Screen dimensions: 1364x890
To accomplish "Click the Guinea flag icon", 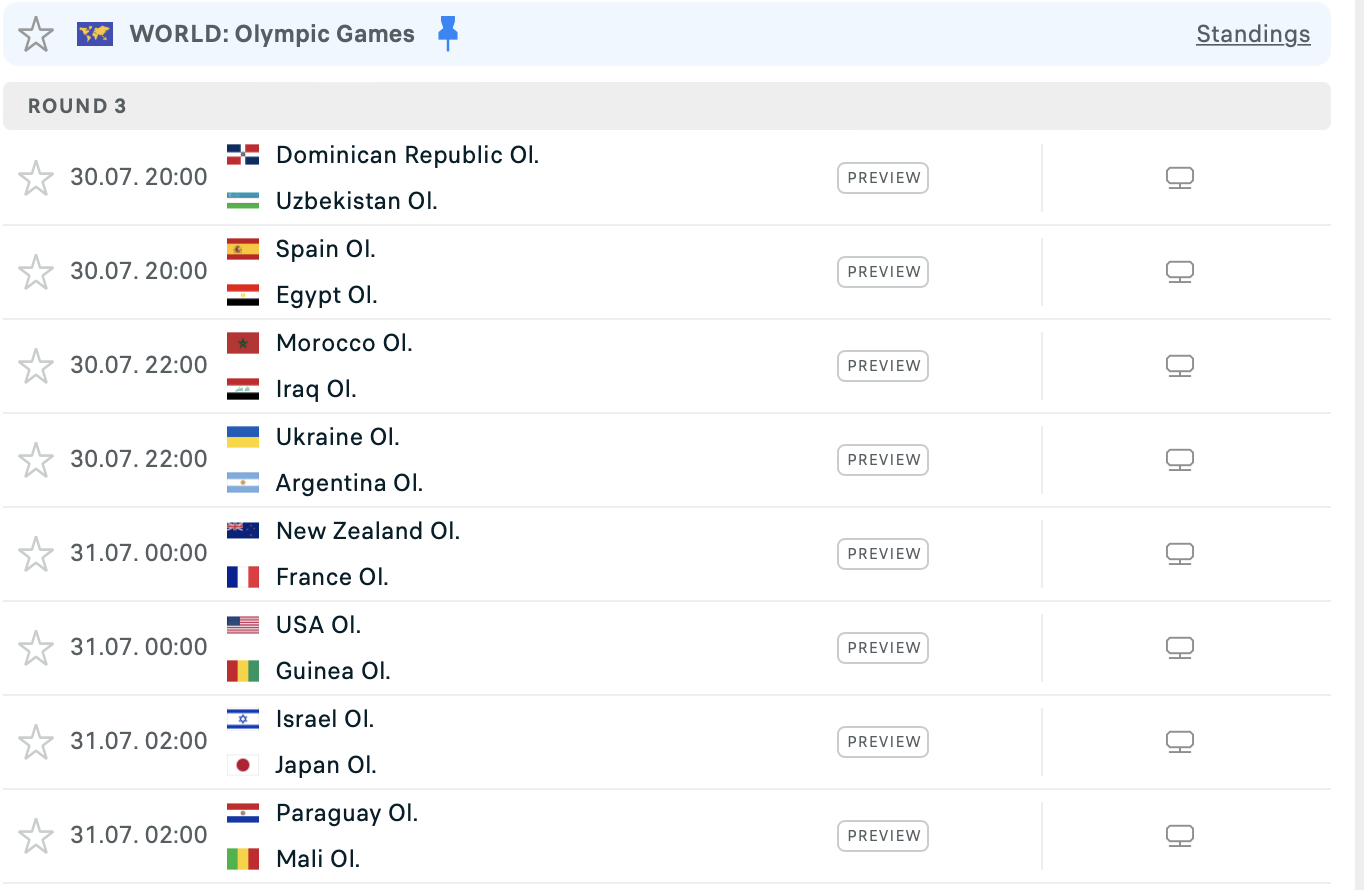I will tap(243, 671).
